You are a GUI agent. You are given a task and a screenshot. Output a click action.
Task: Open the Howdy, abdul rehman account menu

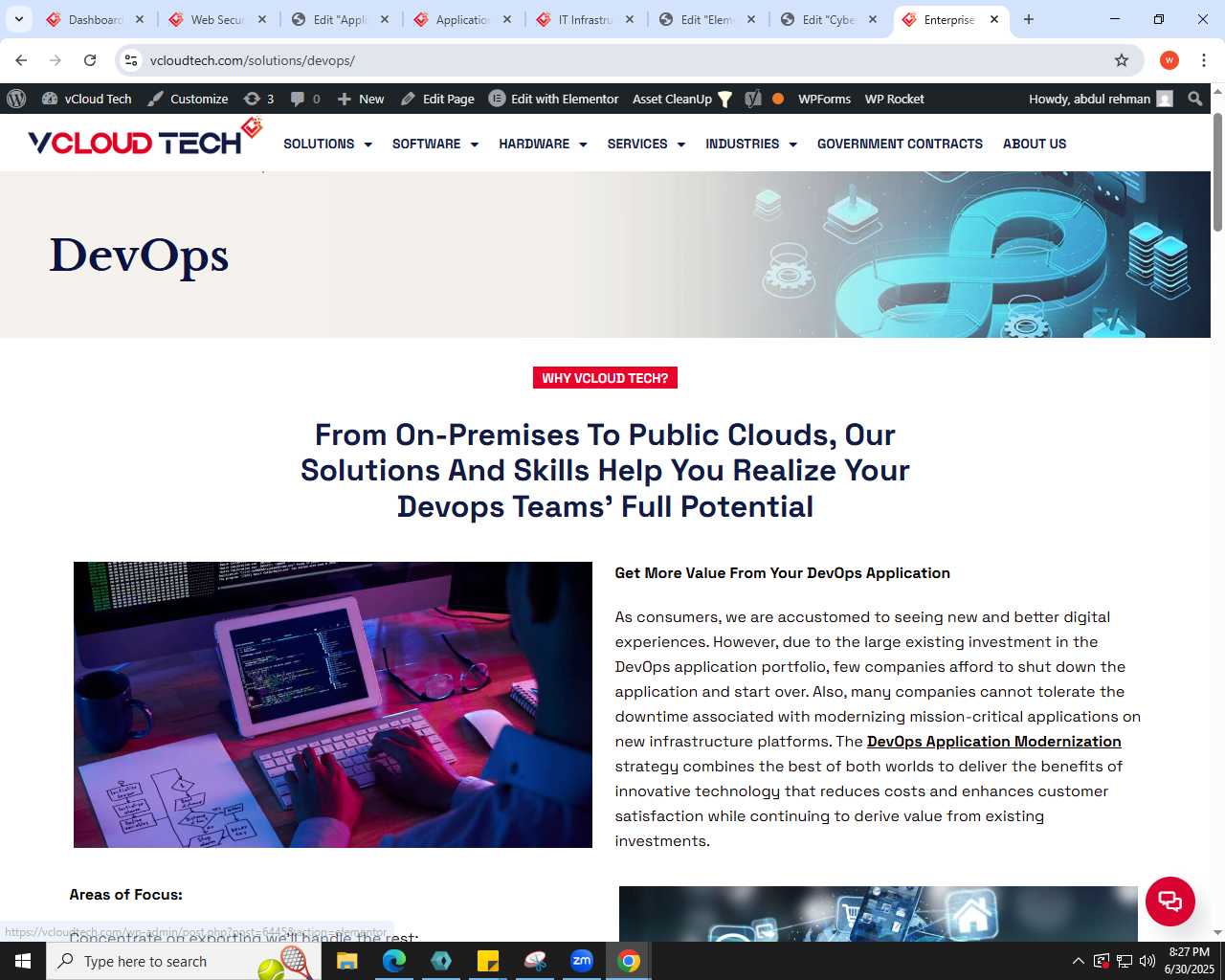tap(1101, 99)
